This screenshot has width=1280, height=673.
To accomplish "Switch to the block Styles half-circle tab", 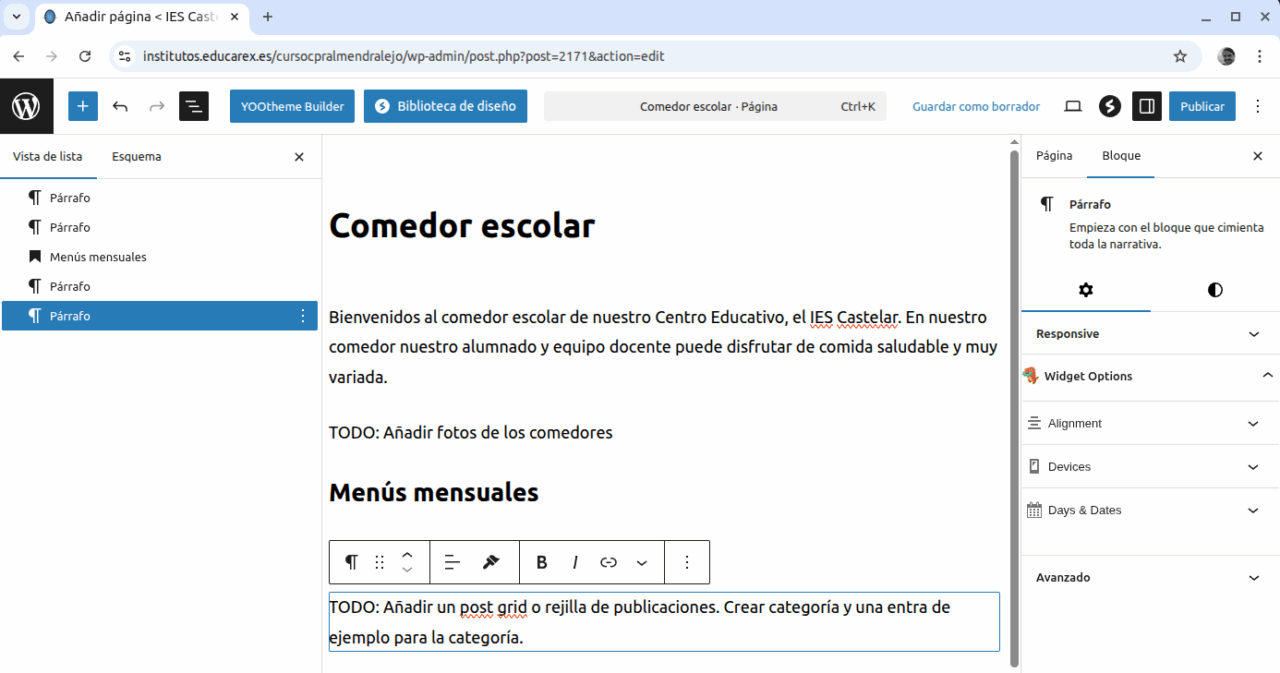I will [1215, 290].
